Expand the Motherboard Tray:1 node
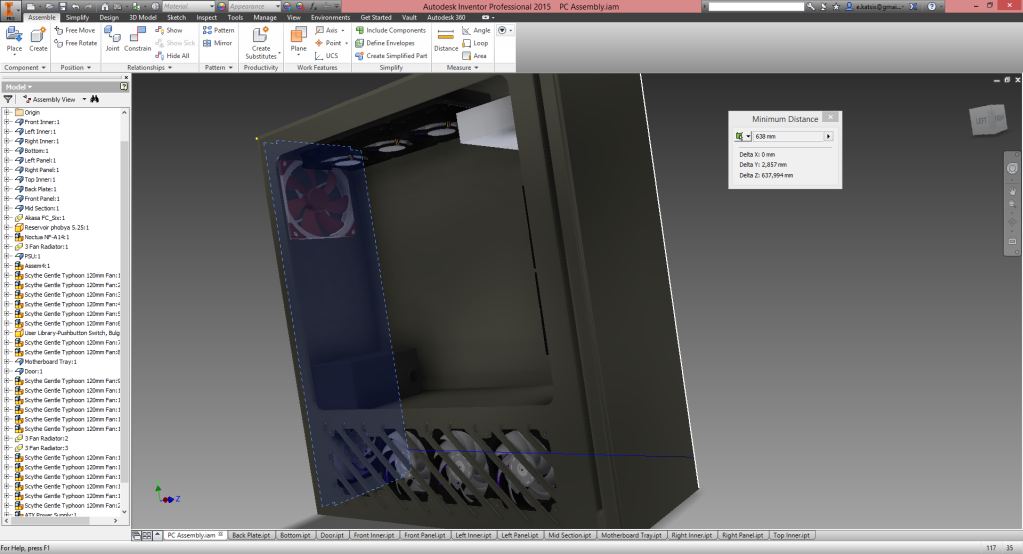 [x=7, y=362]
